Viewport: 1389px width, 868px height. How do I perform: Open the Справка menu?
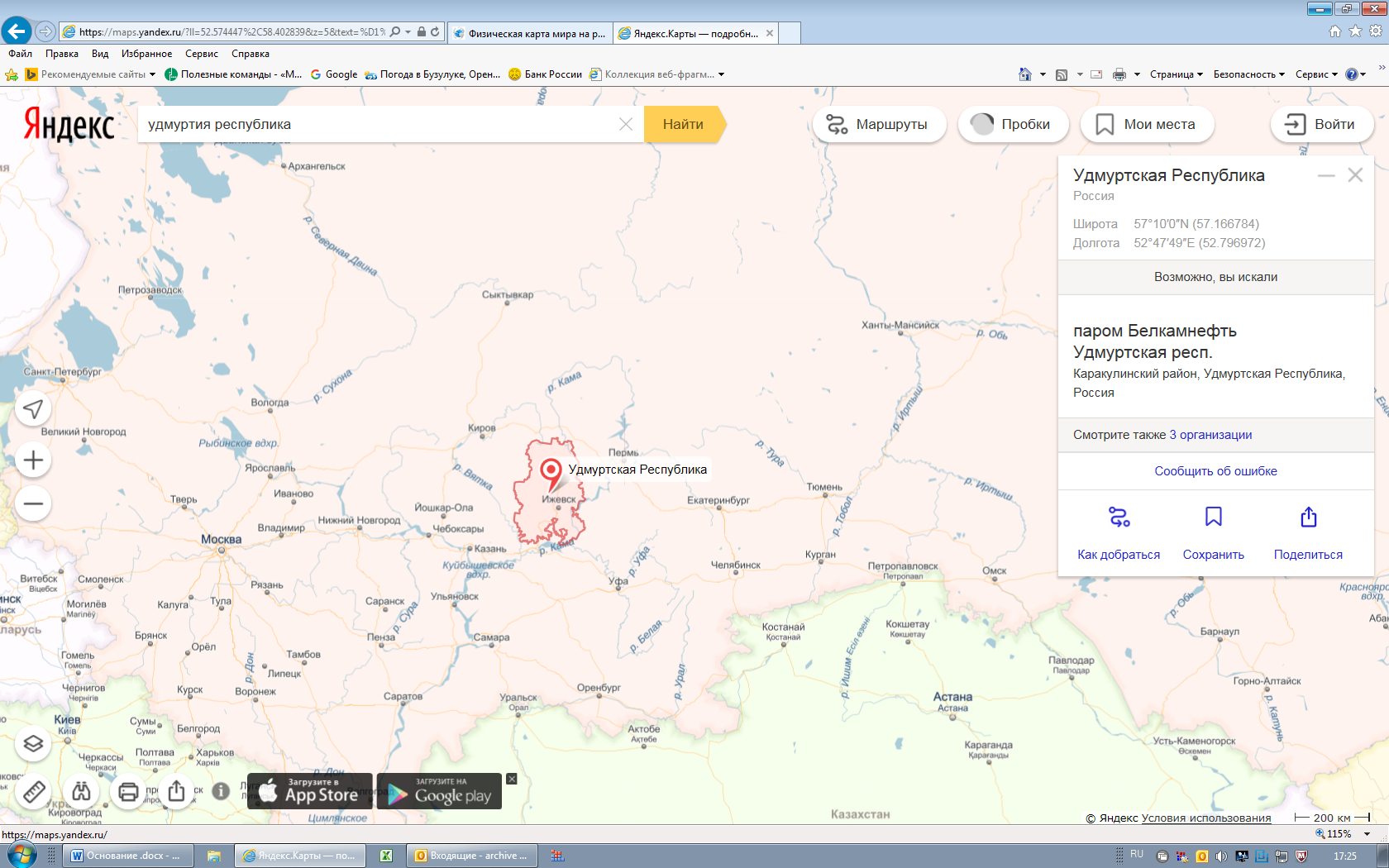(251, 54)
